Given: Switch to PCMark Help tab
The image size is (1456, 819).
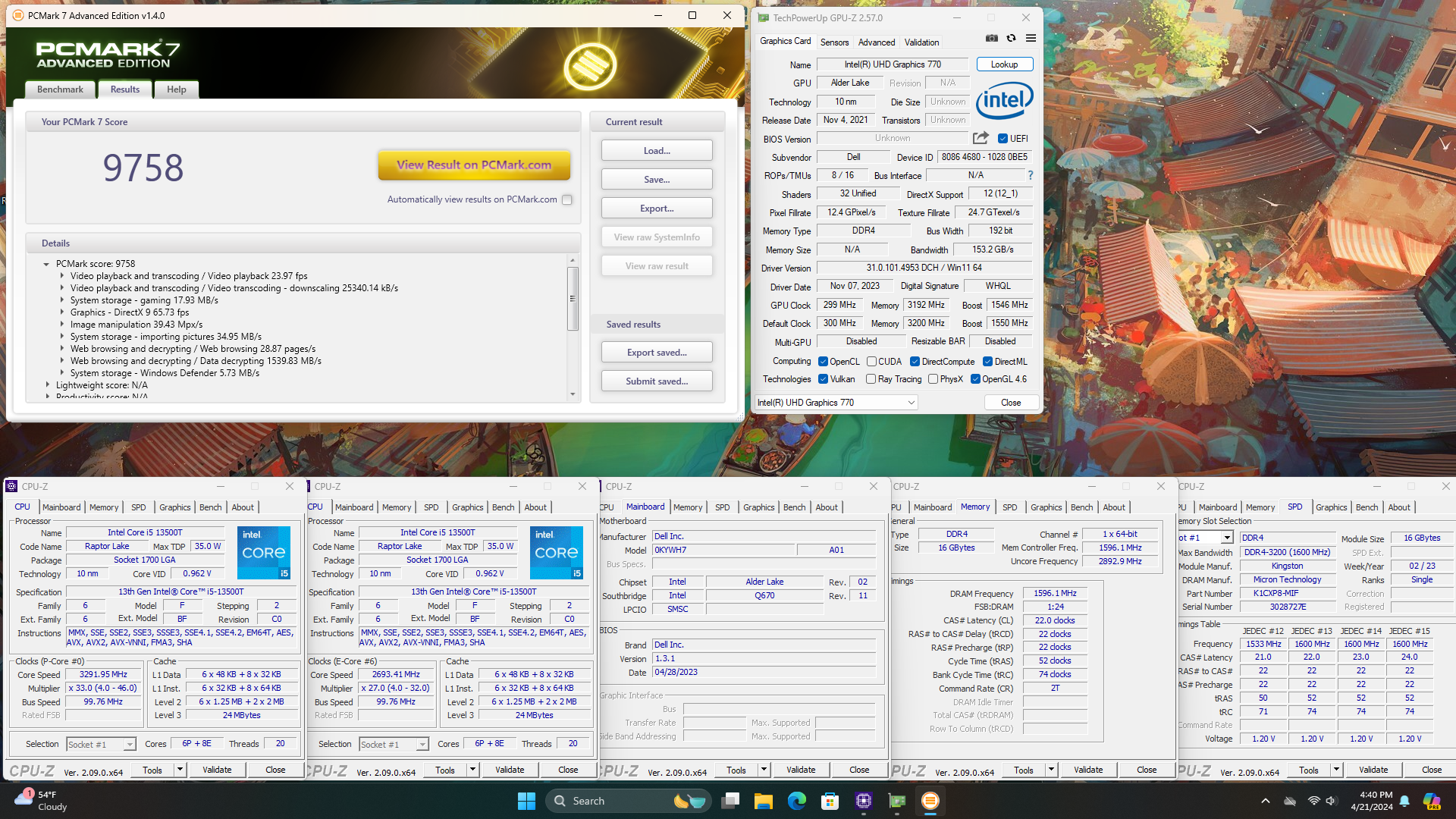Looking at the screenshot, I should tap(177, 89).
